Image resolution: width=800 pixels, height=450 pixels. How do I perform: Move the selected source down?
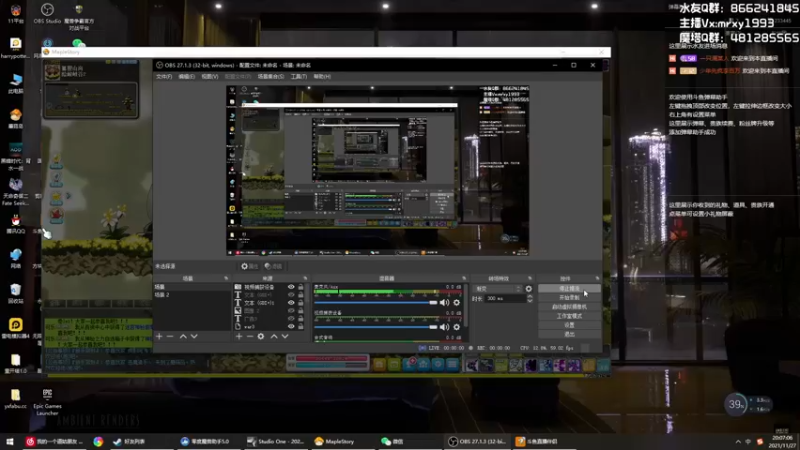pos(285,336)
